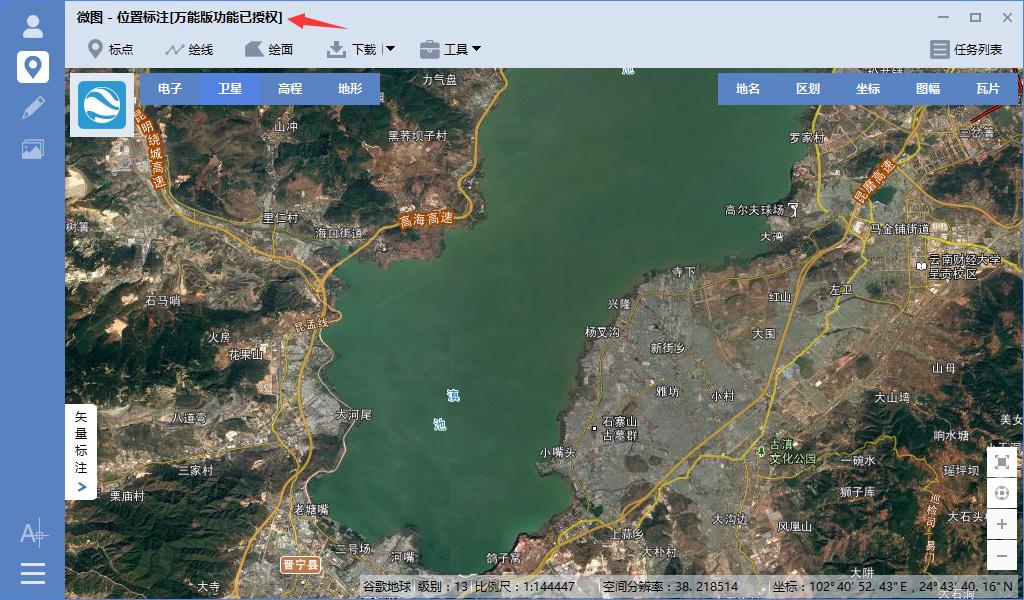Click the 晋宁县 county label

pos(301,564)
